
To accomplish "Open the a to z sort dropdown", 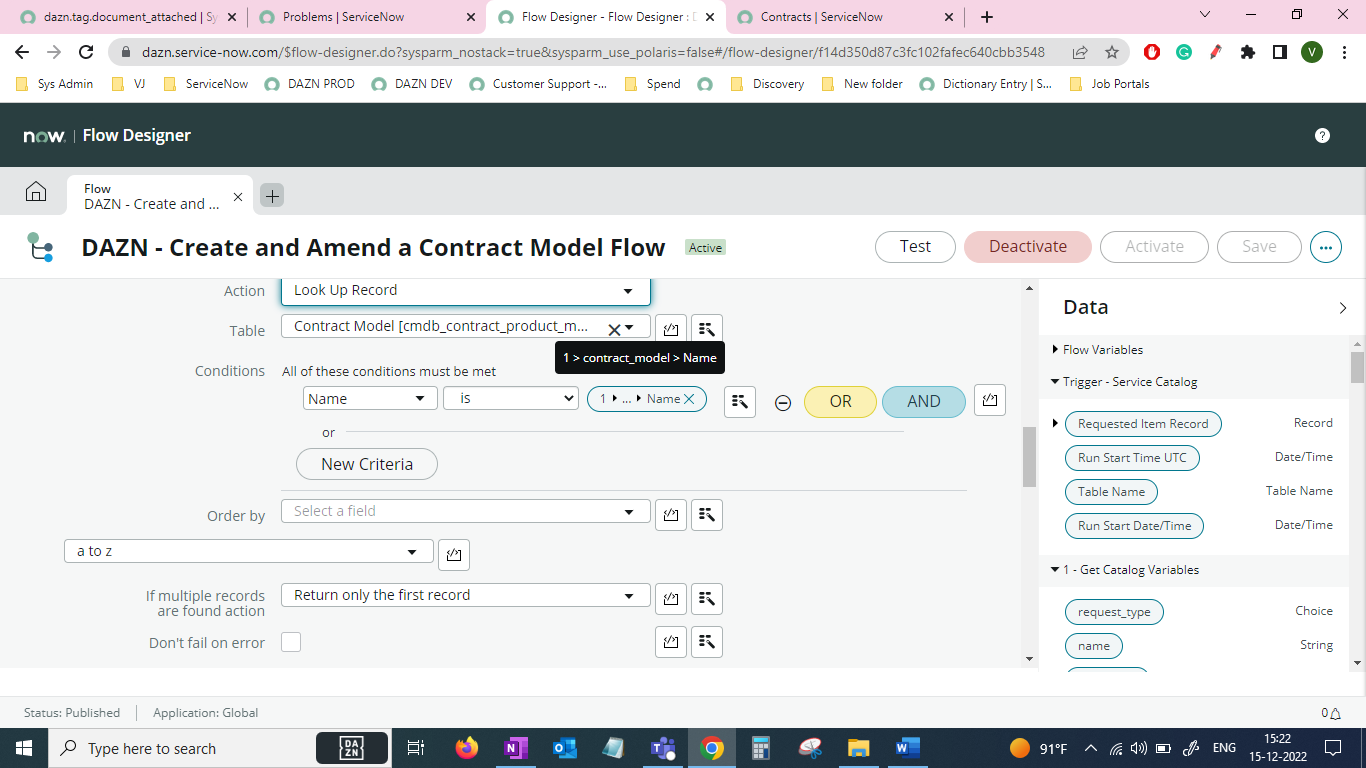I will point(249,551).
